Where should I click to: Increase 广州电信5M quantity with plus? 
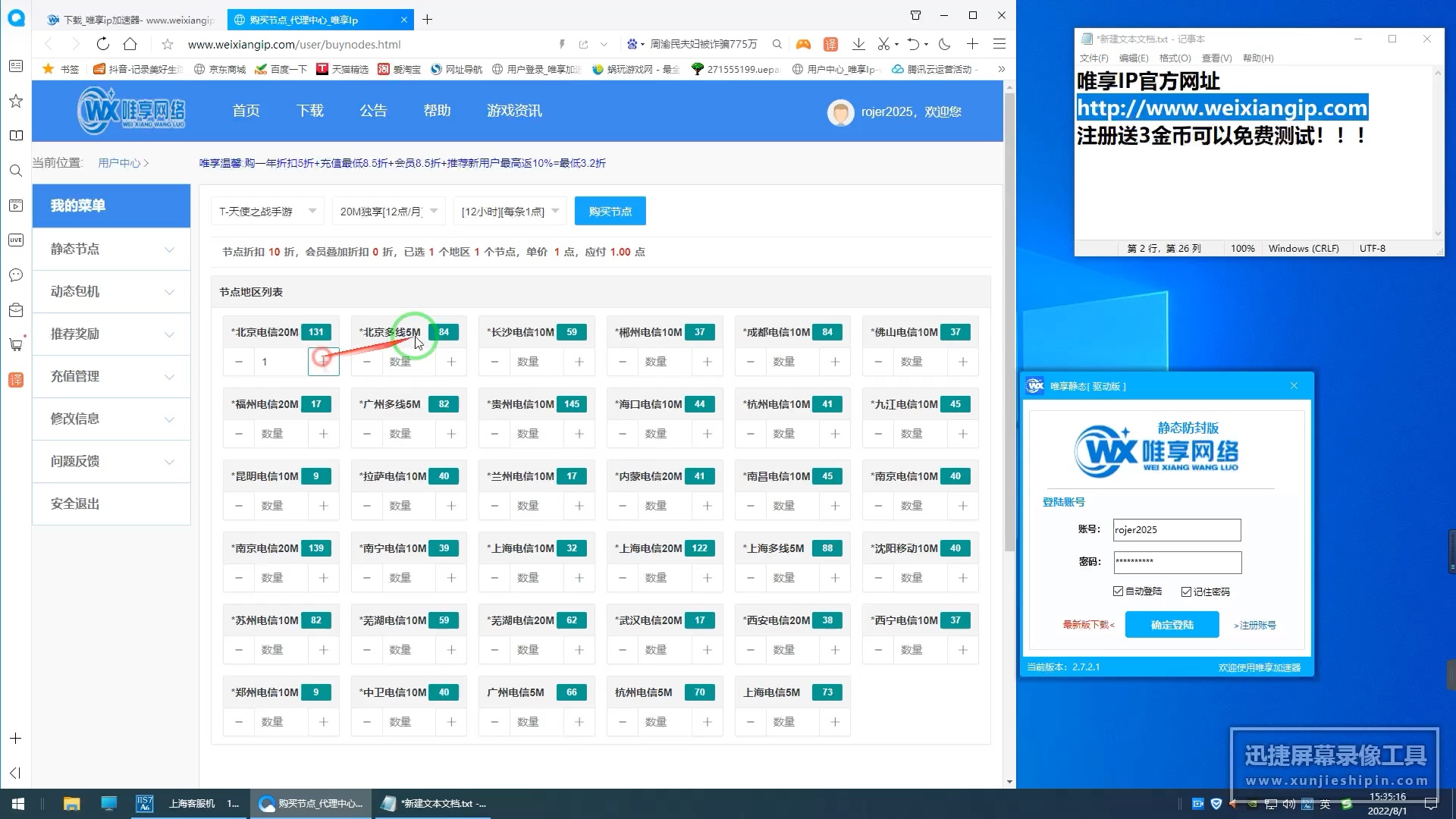[x=579, y=722]
